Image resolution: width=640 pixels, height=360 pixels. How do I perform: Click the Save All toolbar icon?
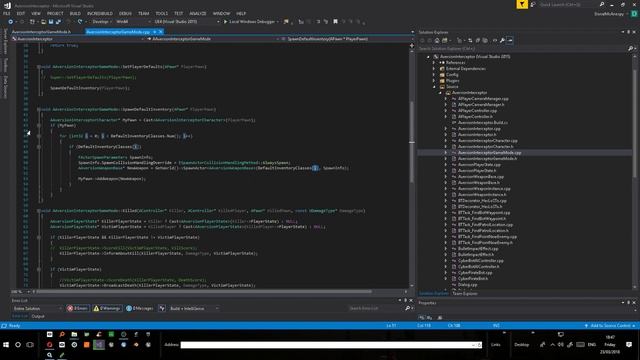pos(58,22)
